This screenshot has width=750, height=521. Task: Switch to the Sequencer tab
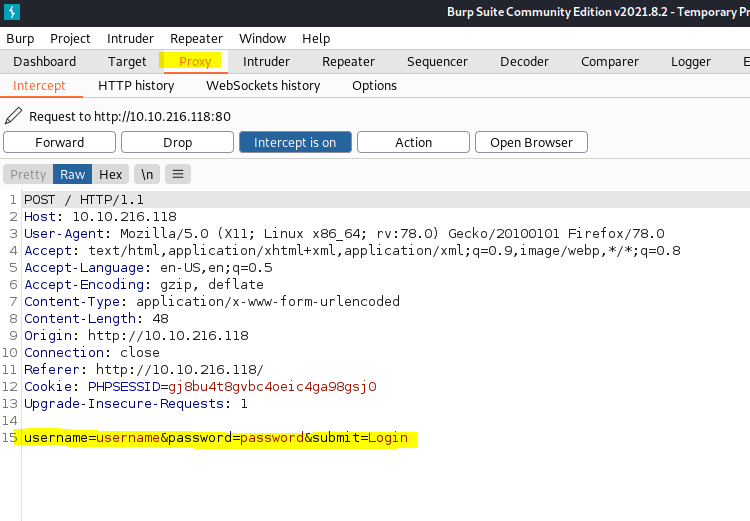coord(437,61)
